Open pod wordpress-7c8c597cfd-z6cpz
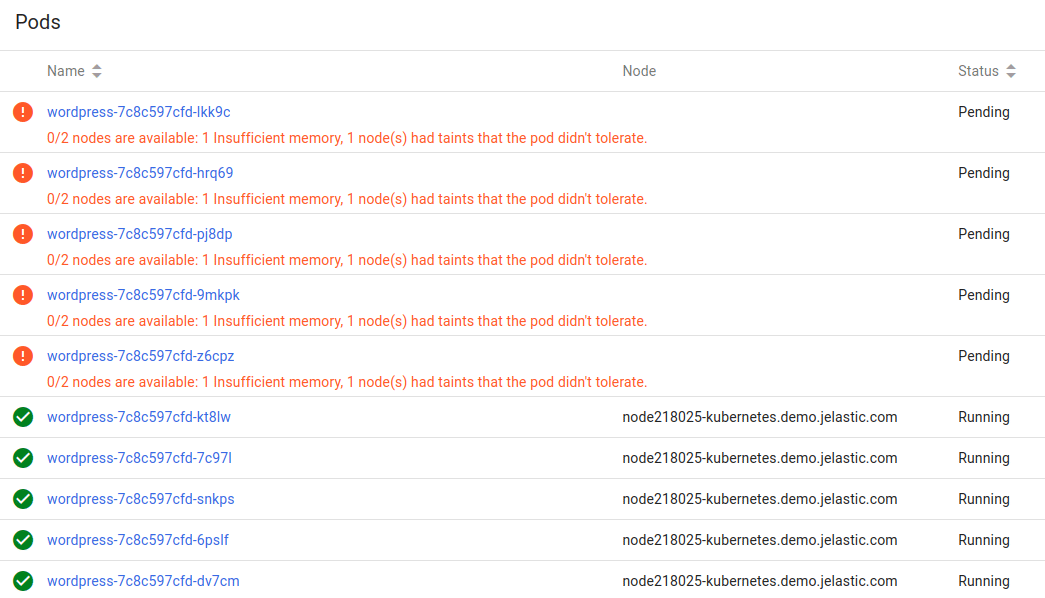The width and height of the screenshot is (1045, 598). click(x=141, y=356)
